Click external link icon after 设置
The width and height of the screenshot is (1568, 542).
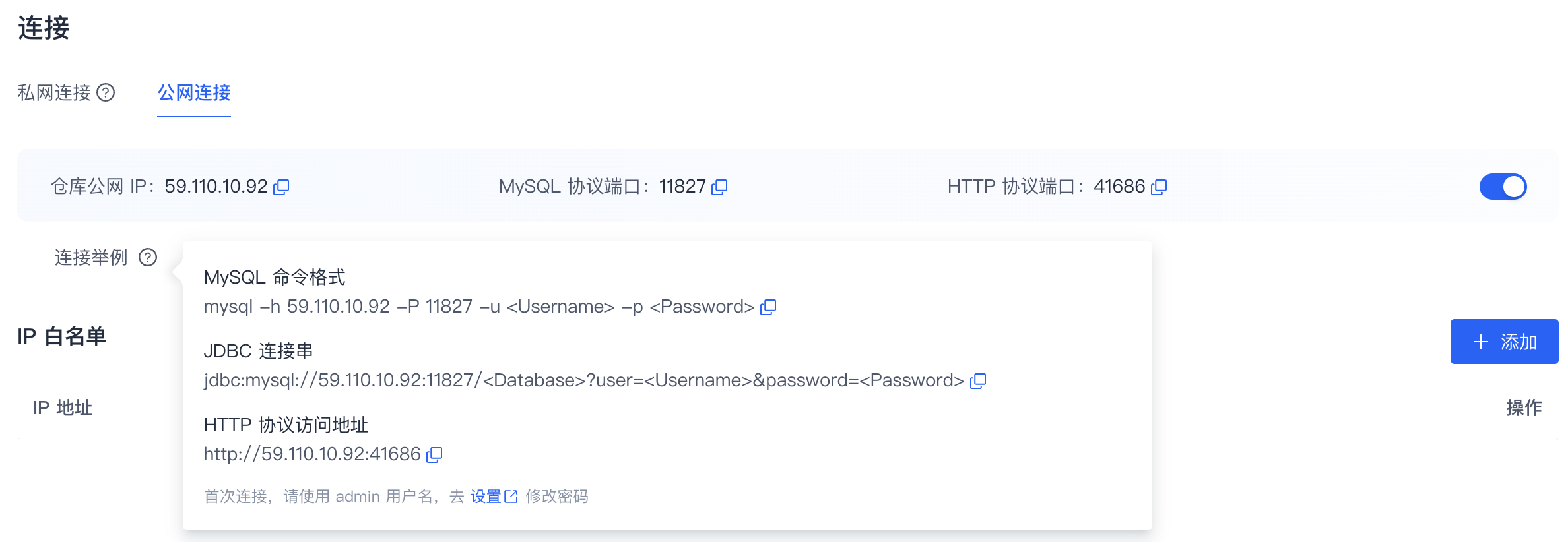[511, 497]
